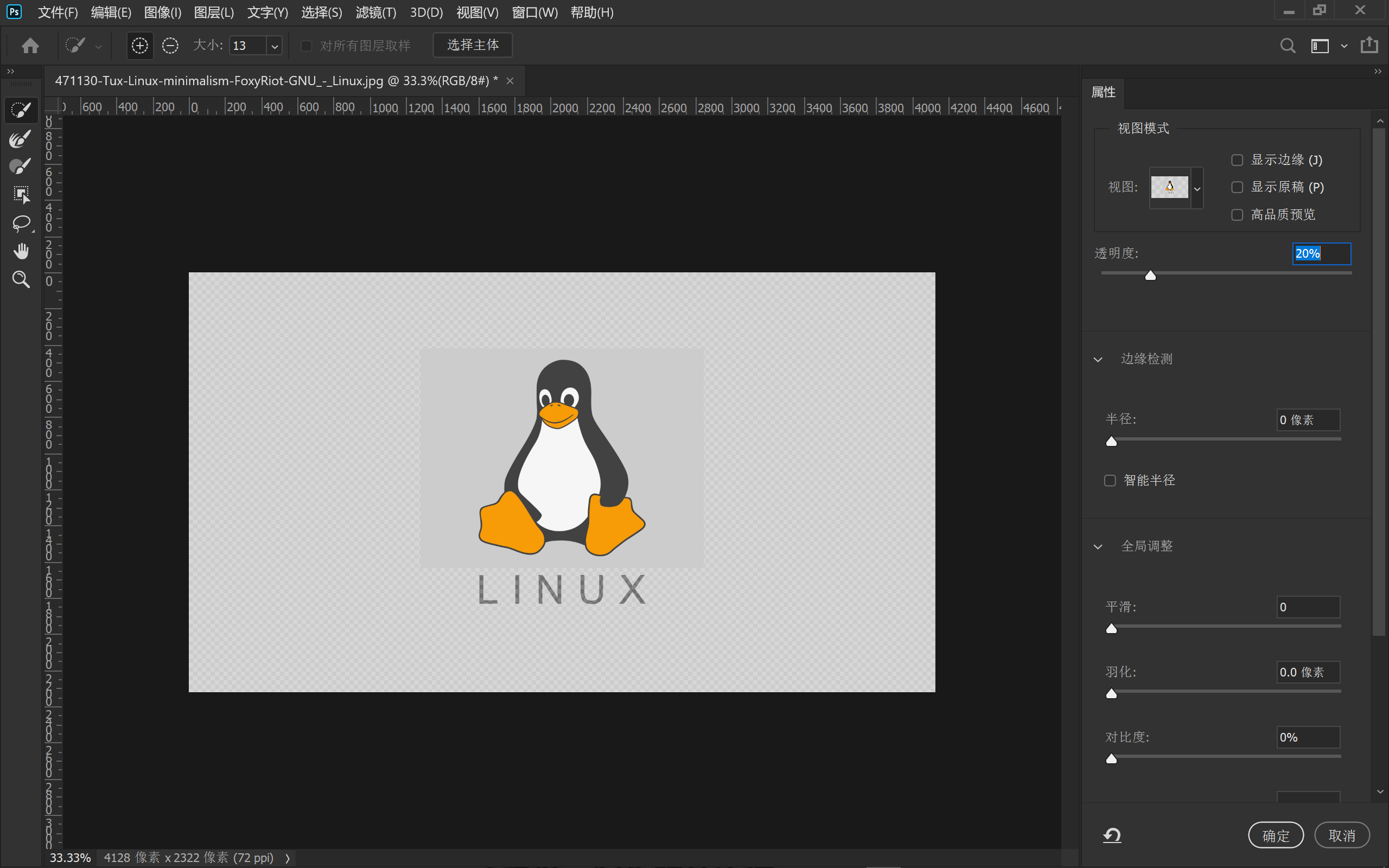This screenshot has width=1389, height=868.
Task: Collapse the 全局调整 section
Action: pos(1098,546)
